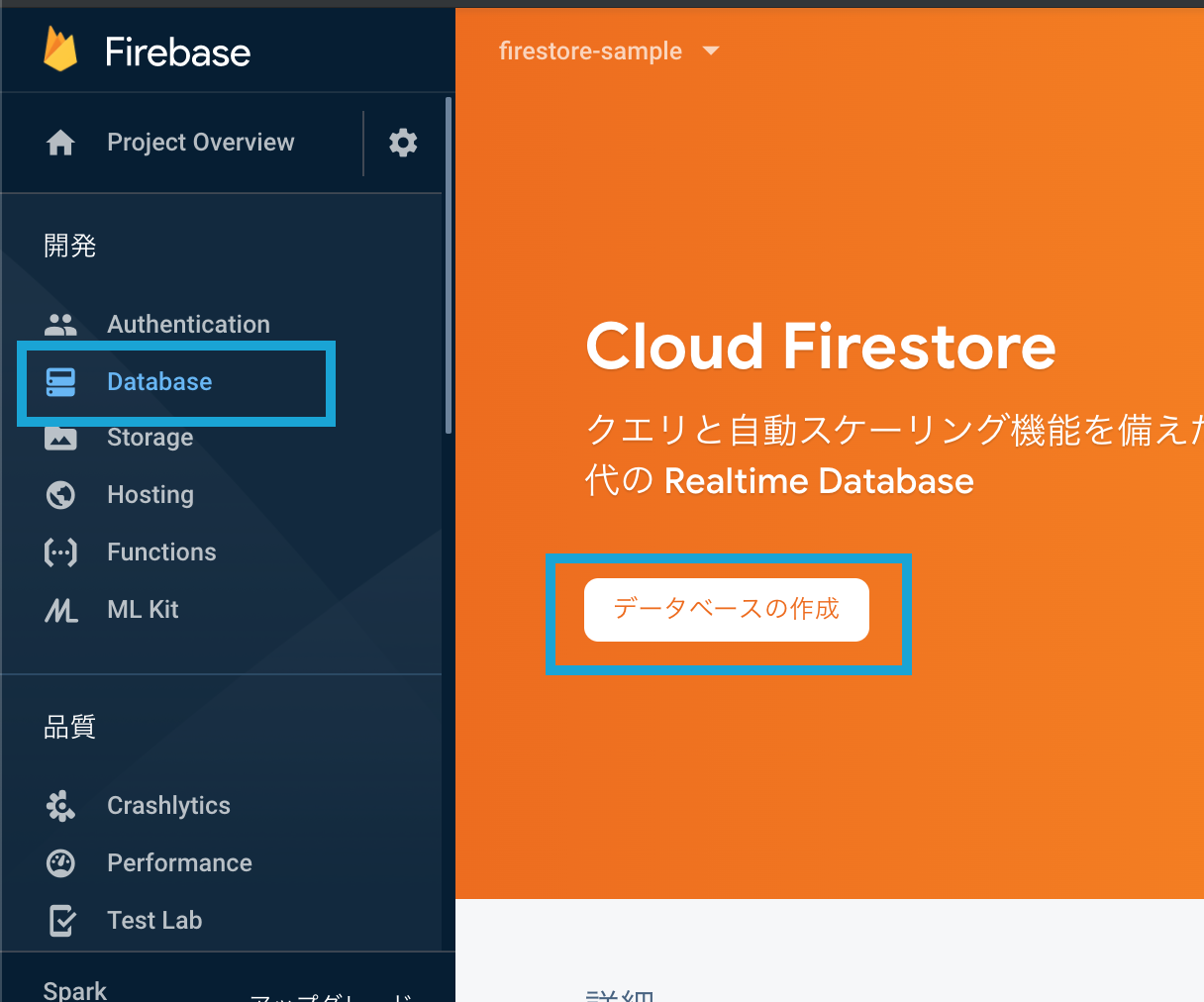This screenshot has height=1002, width=1204.
Task: Click the Hosting globe icon
Action: [x=60, y=495]
